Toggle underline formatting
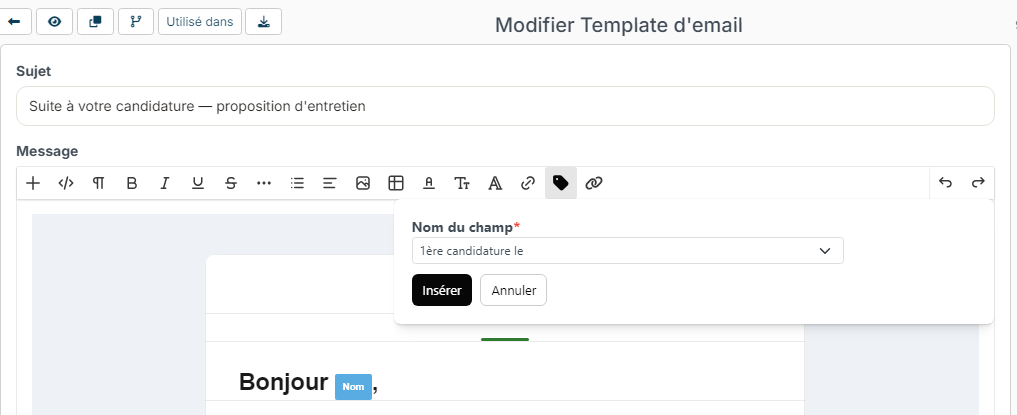Screen dimensions: 1017x415 click(198, 184)
